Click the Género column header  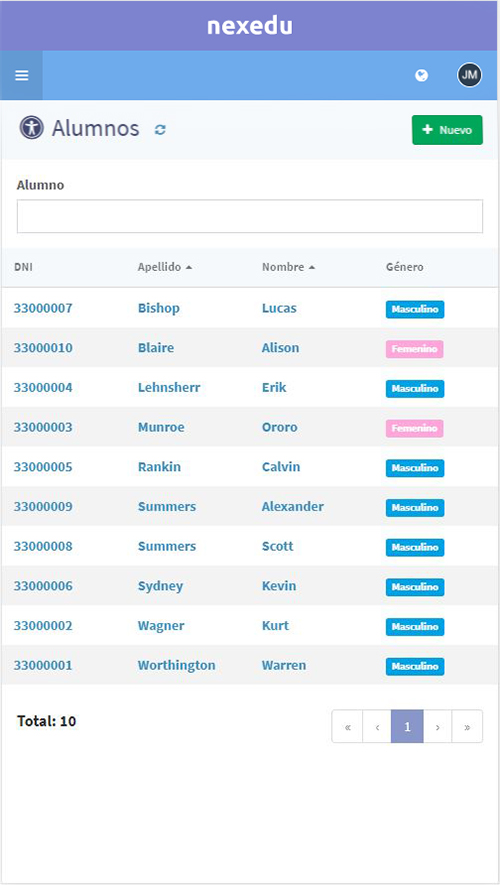click(405, 268)
